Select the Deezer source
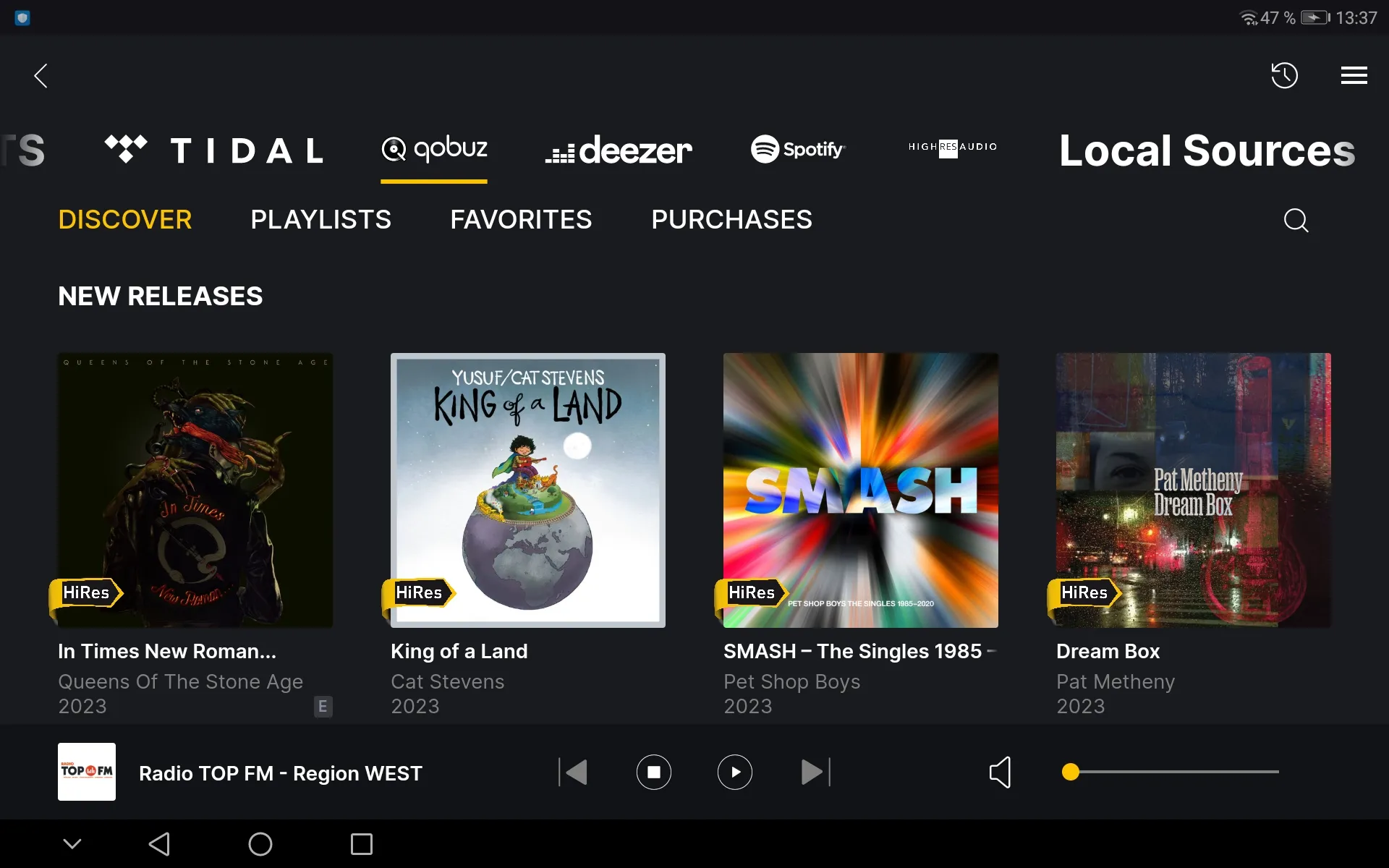Image resolution: width=1389 pixels, height=868 pixels. (x=619, y=150)
